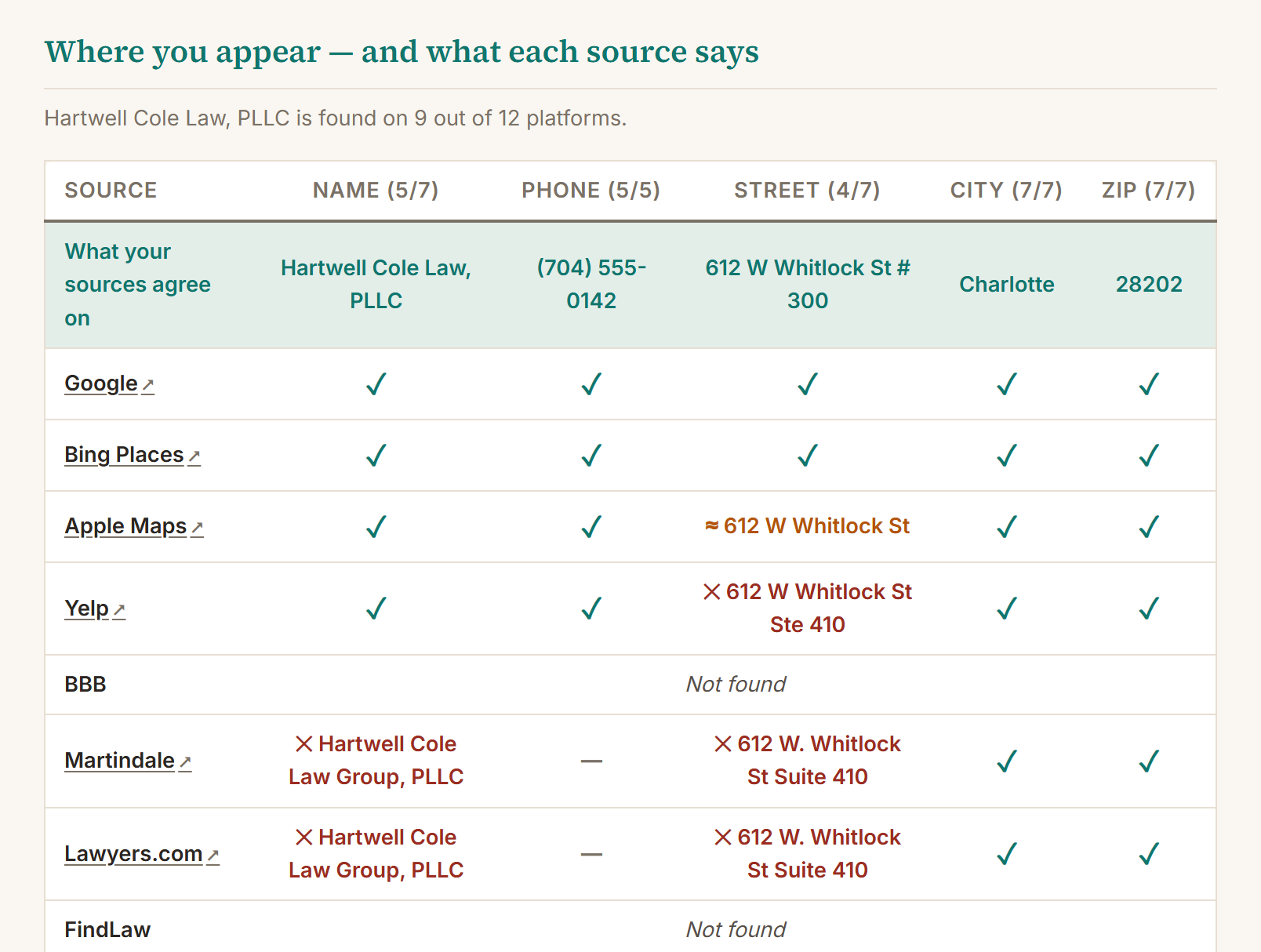Screen dimensions: 1261x952
Task: Click the agreed name Hartwell Cole Law, PLLC
Action: point(376,284)
